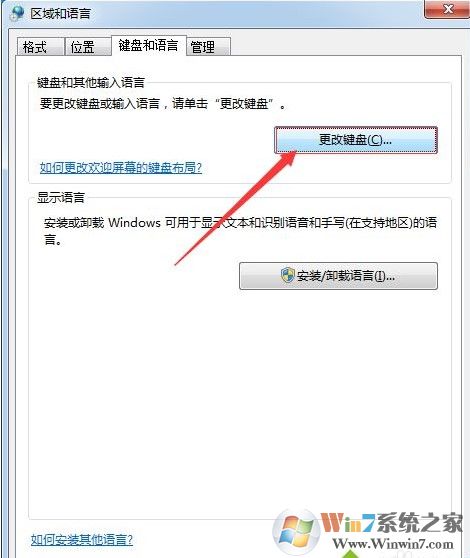470x558 pixels.
Task: Click the 显示语言 group label
Action: coord(61,197)
